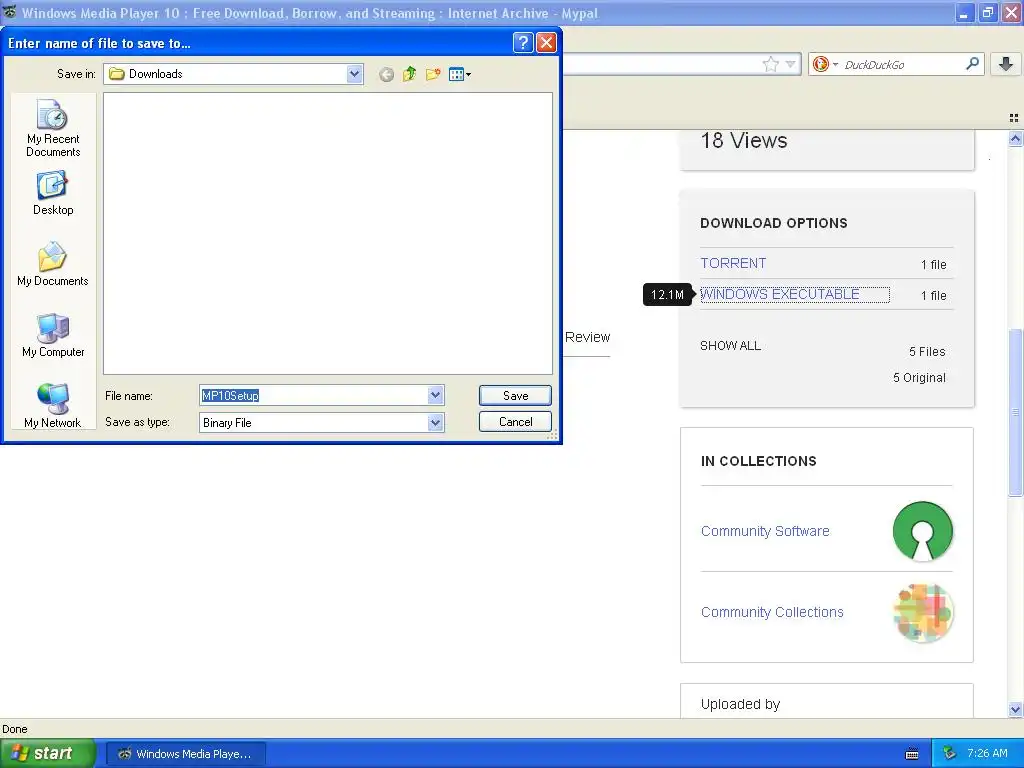
Task: Click SHOW ALL download options
Action: (x=730, y=345)
